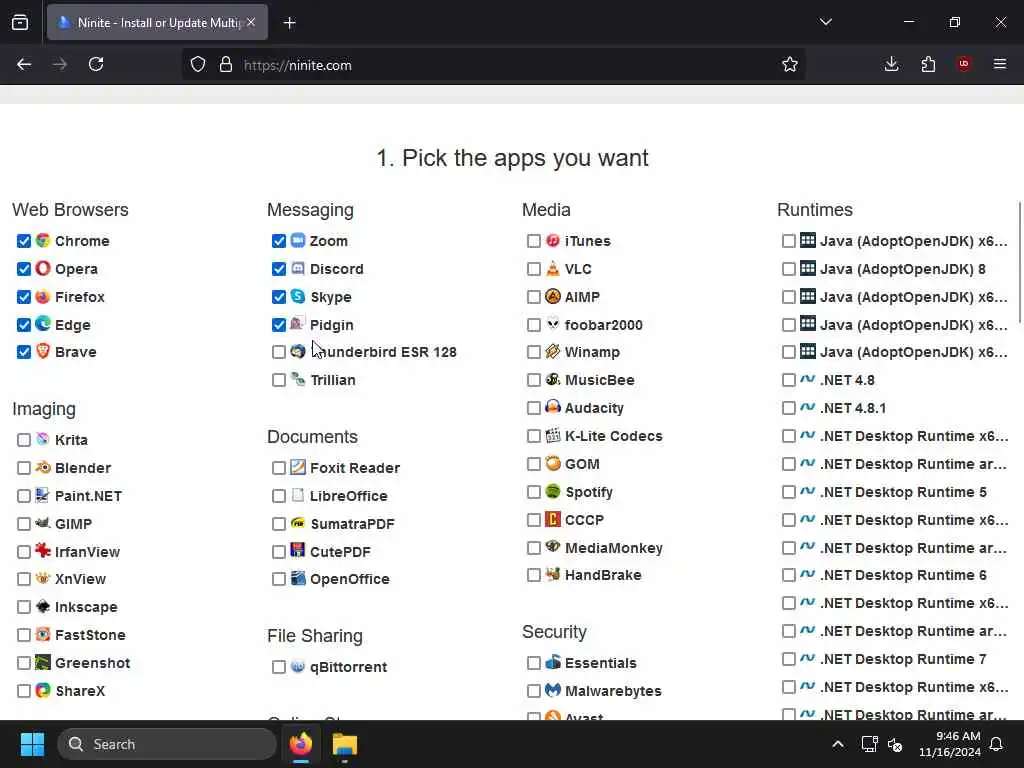Screen dimensions: 1024x768
Task: Check the Krita checkbox
Action: tap(24, 440)
